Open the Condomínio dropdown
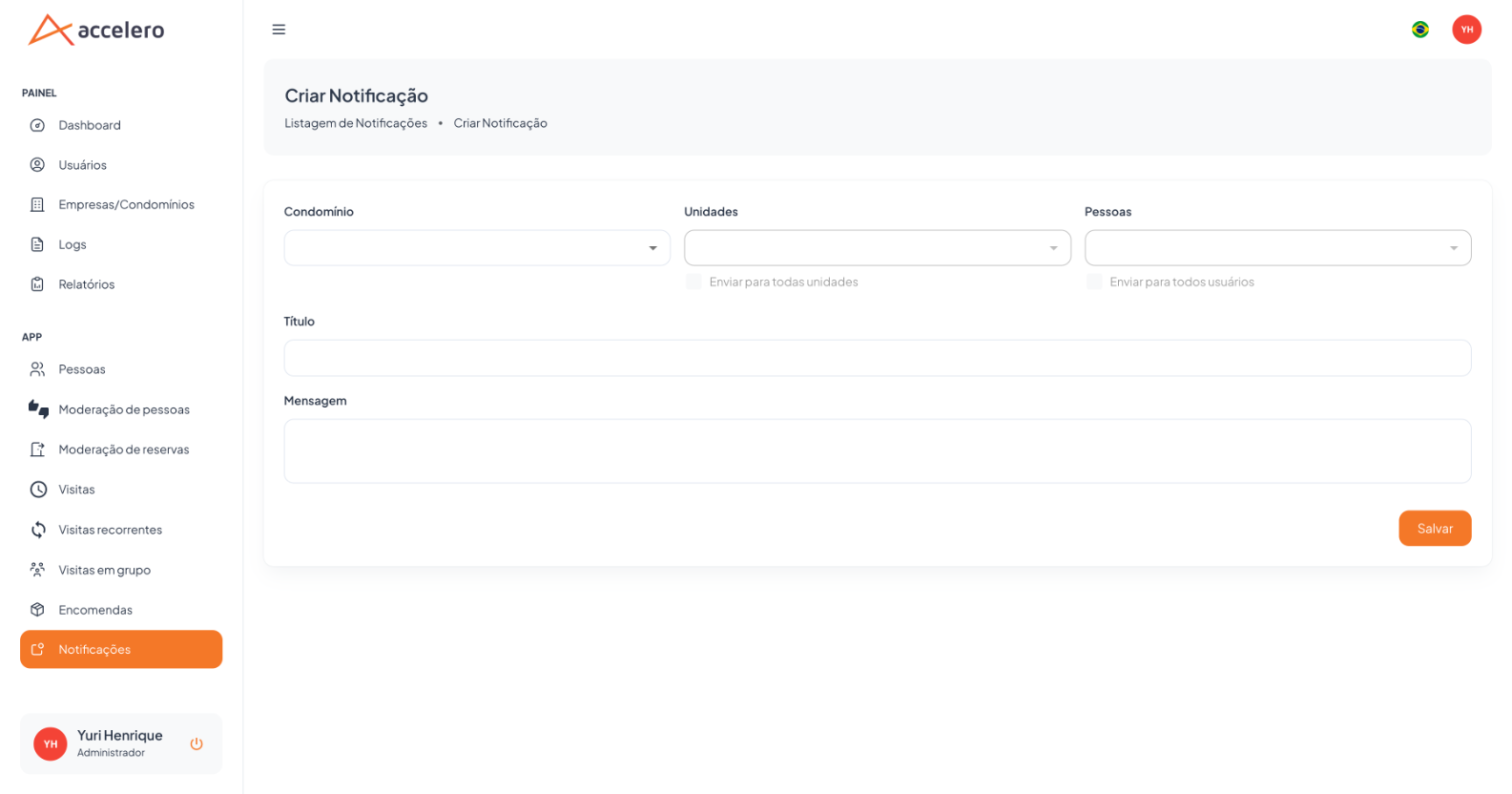 [x=477, y=248]
